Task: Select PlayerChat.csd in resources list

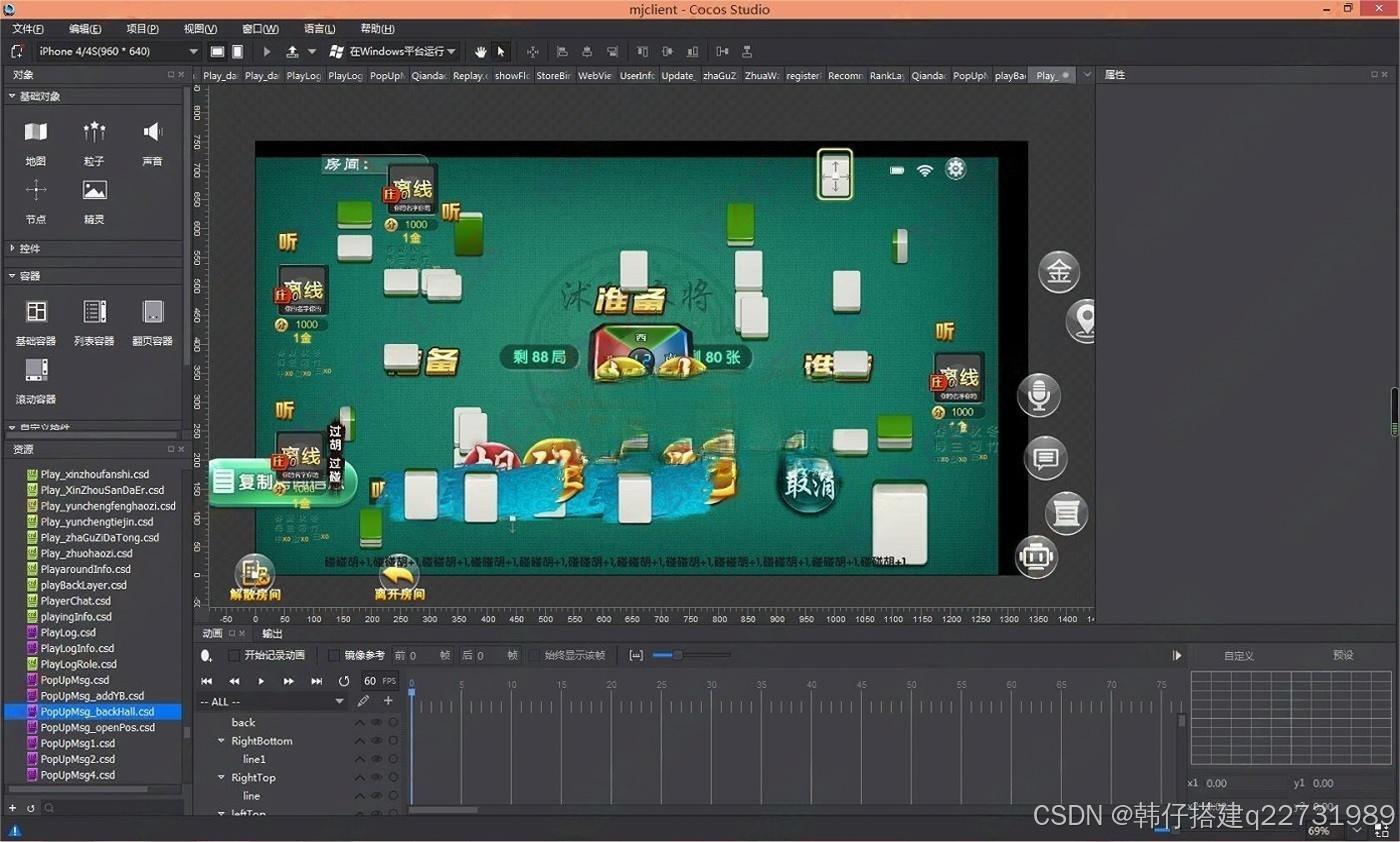Action: (76, 601)
